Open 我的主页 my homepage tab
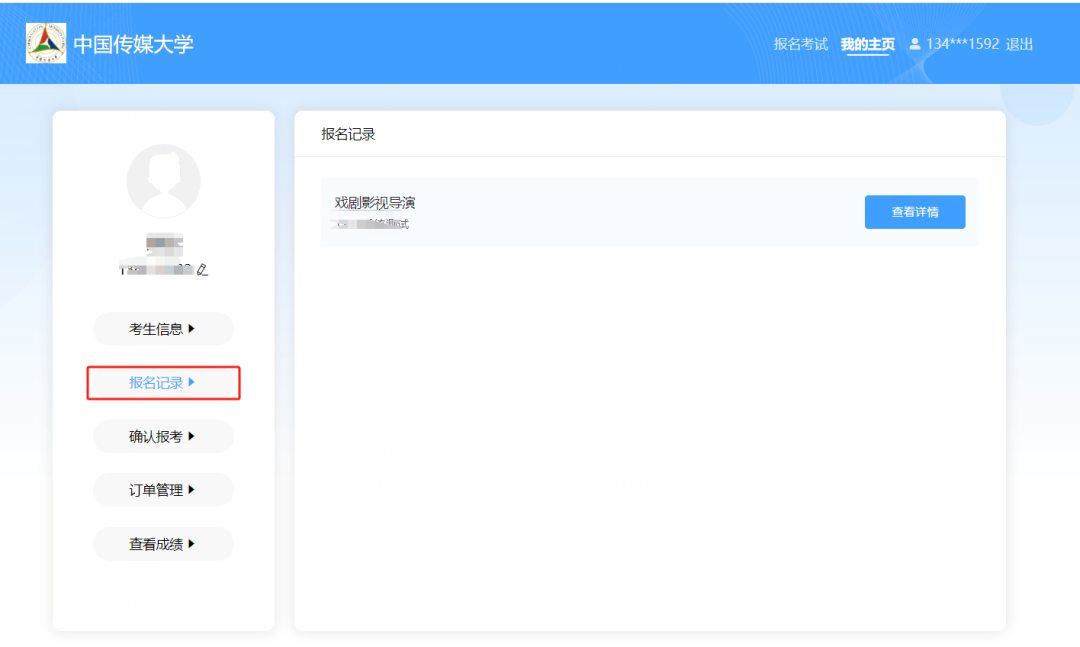The height and width of the screenshot is (647, 1080). coord(869,44)
